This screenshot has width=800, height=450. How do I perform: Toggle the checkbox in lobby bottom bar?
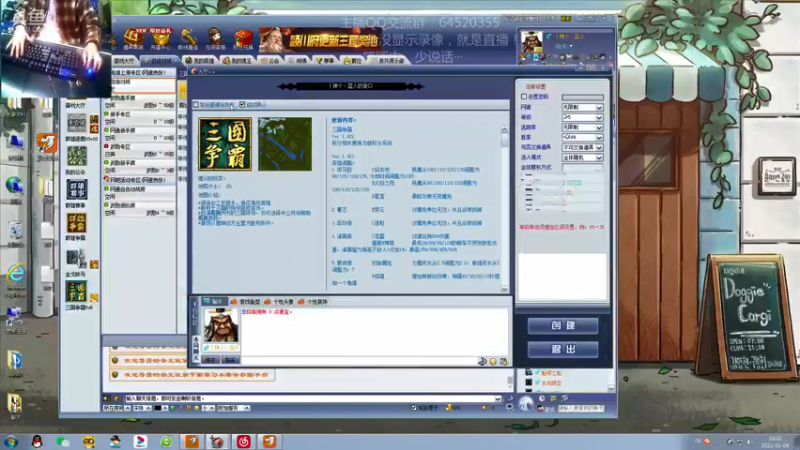(x=414, y=408)
